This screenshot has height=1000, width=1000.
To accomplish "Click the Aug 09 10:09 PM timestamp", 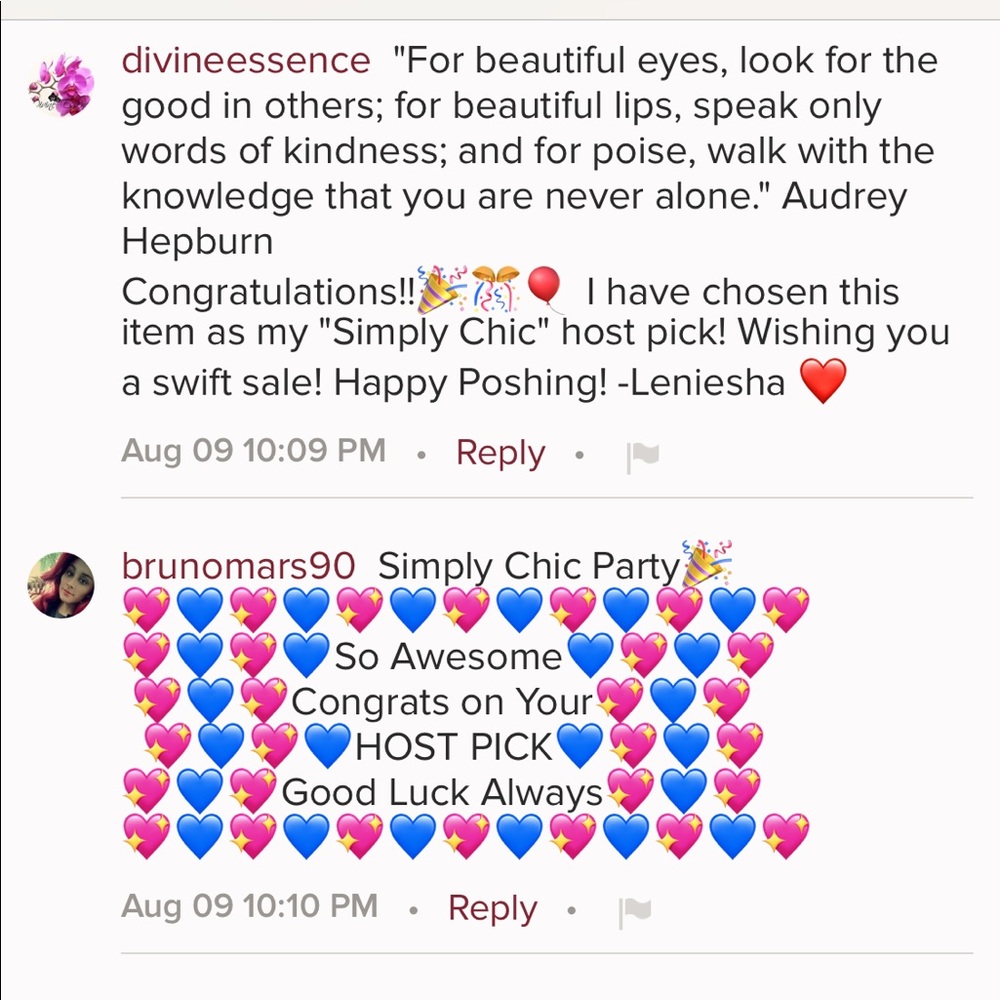I will [x=253, y=451].
